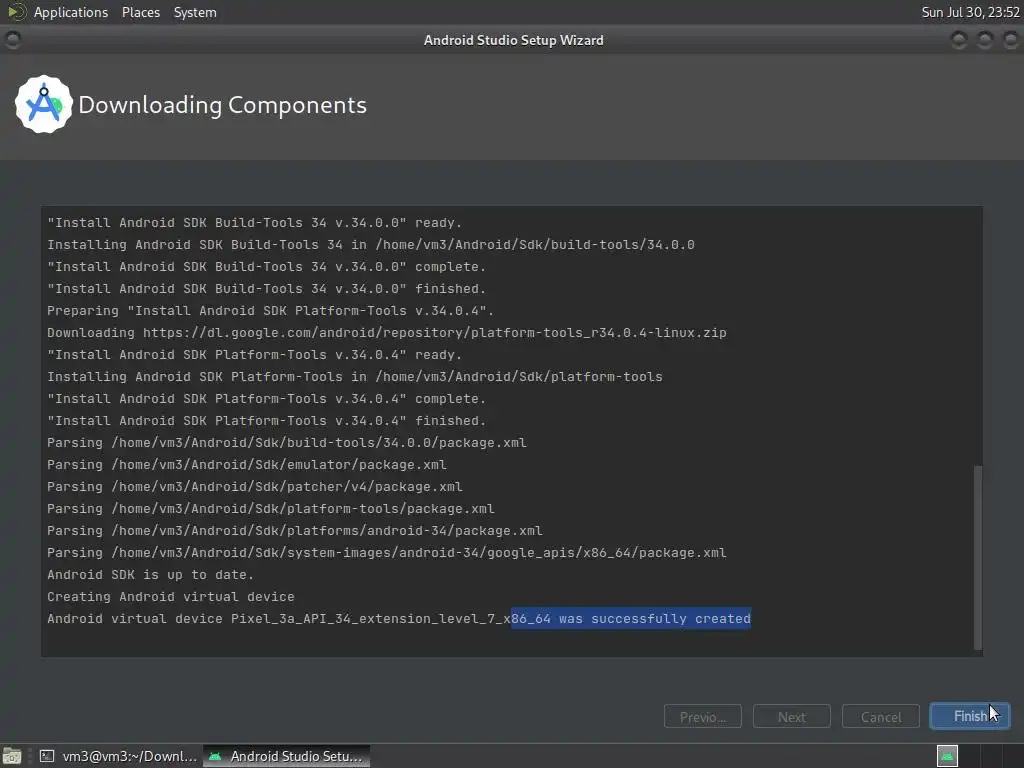Screen dimensions: 1024x768
Task: Click 'Platform-Tools v.34.0.4 finished' line
Action: click(x=266, y=421)
